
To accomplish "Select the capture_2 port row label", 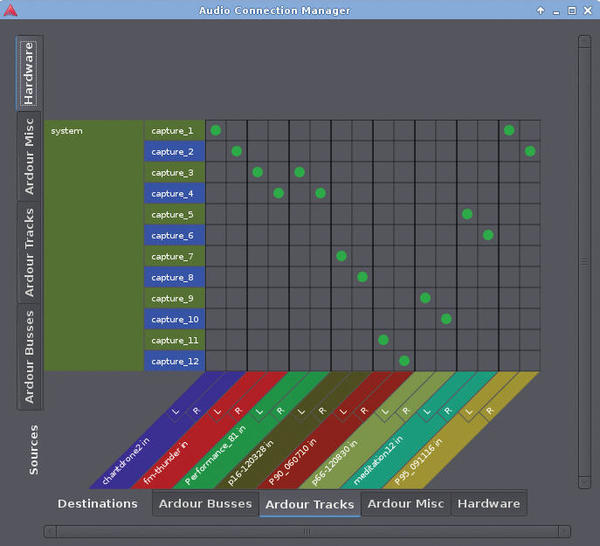I will pos(174,152).
